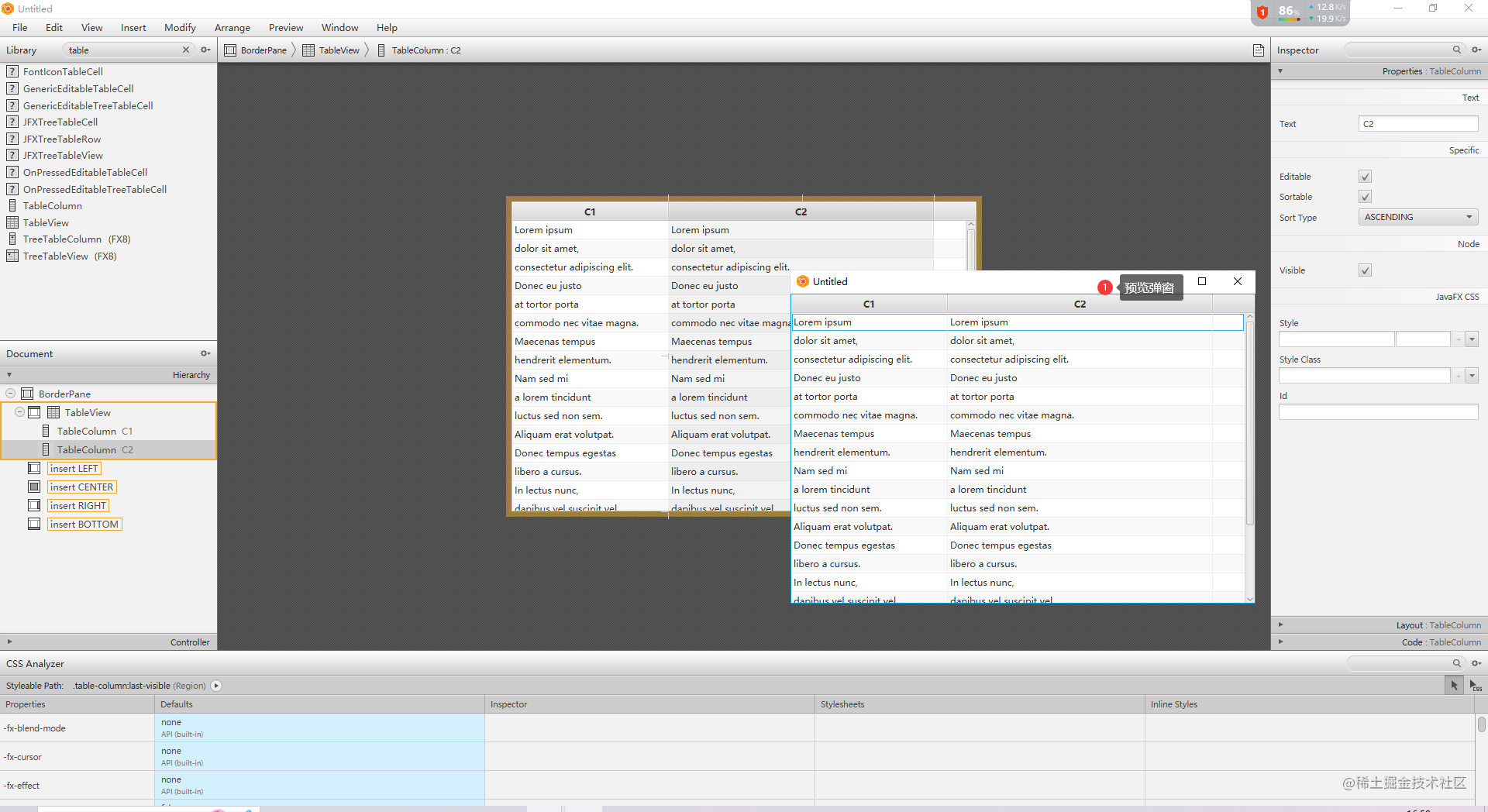Click the insert CENTER placeholder
Screen dimensions: 1488x812
point(81,487)
